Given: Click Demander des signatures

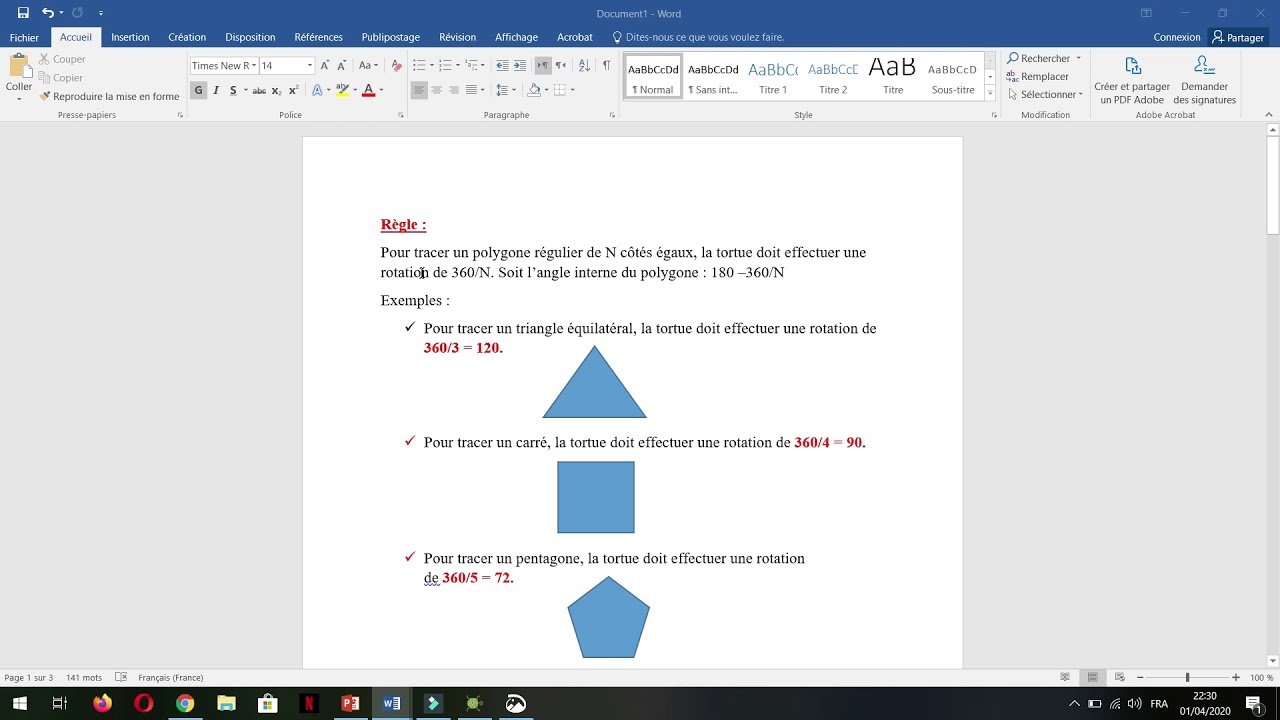Looking at the screenshot, I should click(1204, 80).
